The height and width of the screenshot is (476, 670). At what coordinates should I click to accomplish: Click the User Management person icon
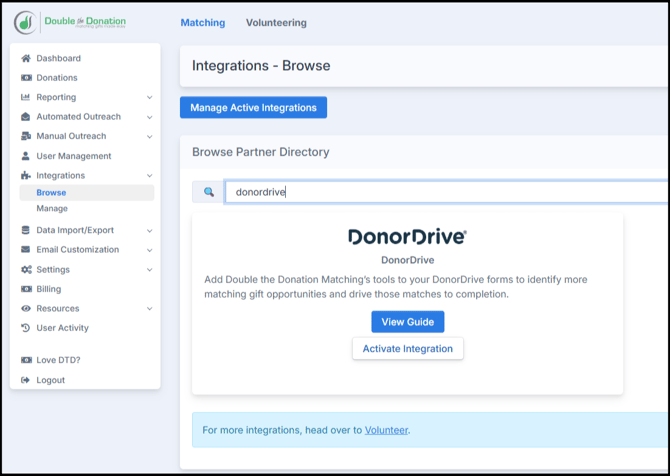[x=26, y=156]
